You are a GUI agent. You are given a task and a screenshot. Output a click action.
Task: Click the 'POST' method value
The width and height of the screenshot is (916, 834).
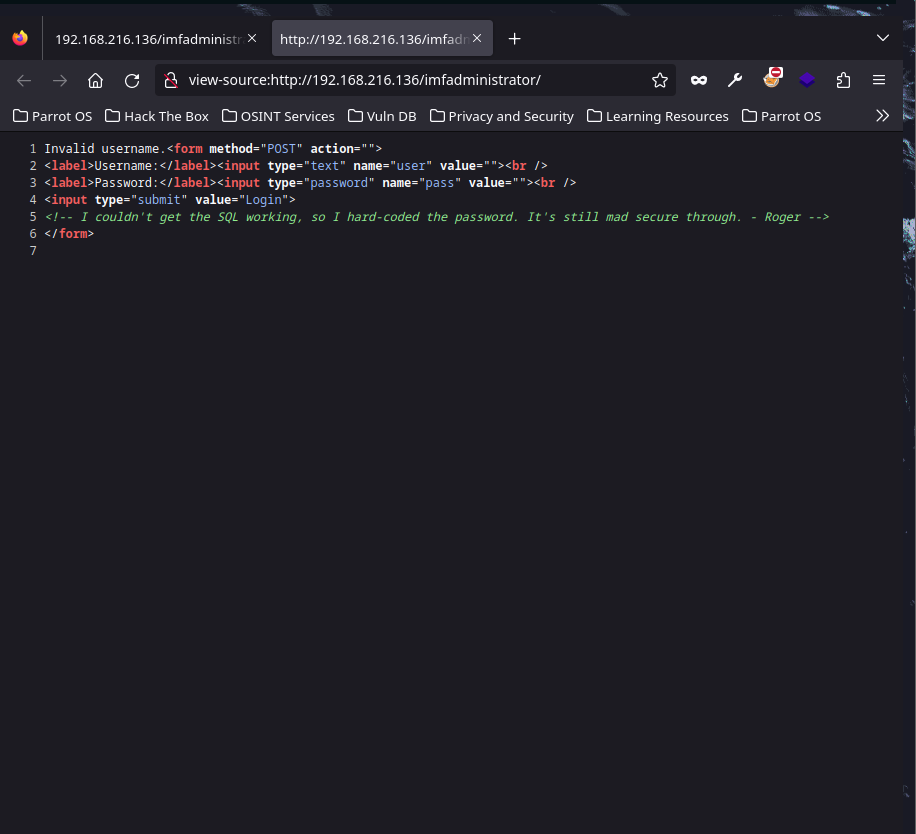282,148
